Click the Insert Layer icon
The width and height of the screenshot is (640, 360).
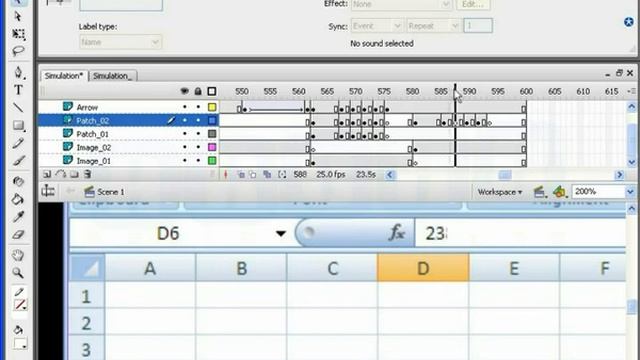pyautogui.click(x=47, y=175)
